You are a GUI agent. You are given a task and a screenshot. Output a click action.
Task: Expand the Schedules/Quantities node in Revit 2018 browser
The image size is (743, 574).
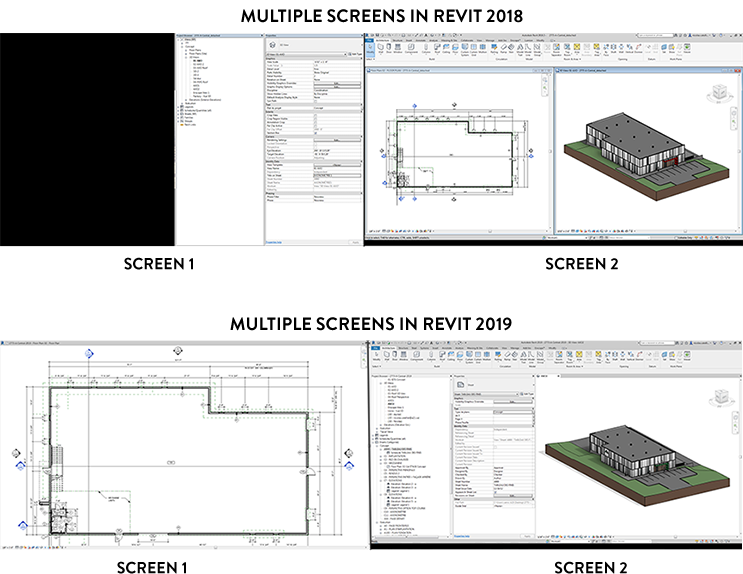pyautogui.click(x=178, y=110)
